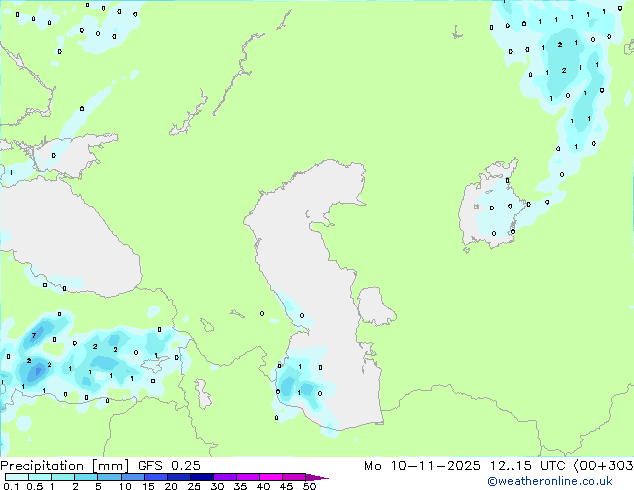Click the 30–35 mm purple legend swatch

(x=225, y=477)
